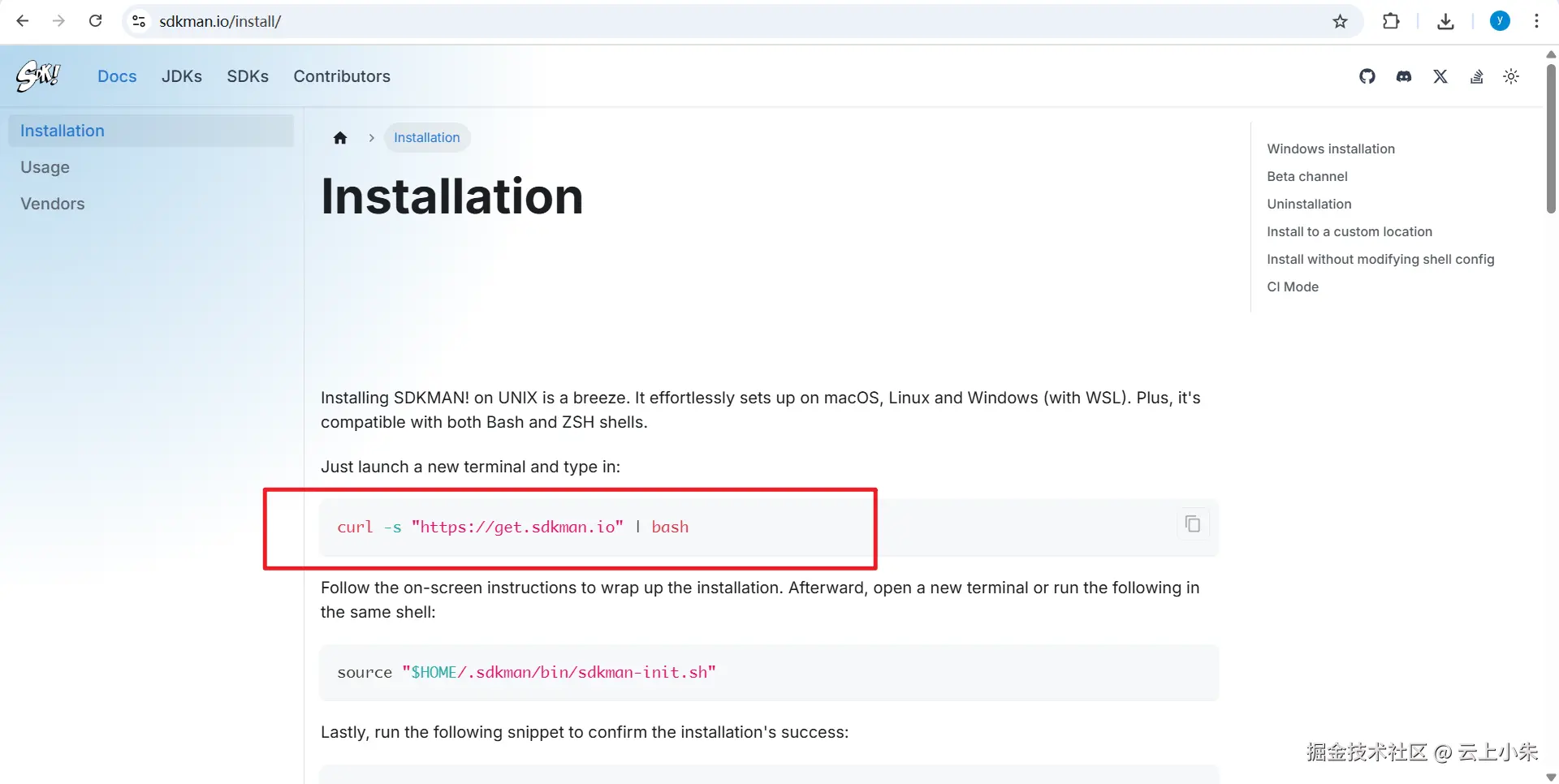Jump to Uninstallation section
Image resolution: width=1559 pixels, height=784 pixels.
[x=1309, y=204]
